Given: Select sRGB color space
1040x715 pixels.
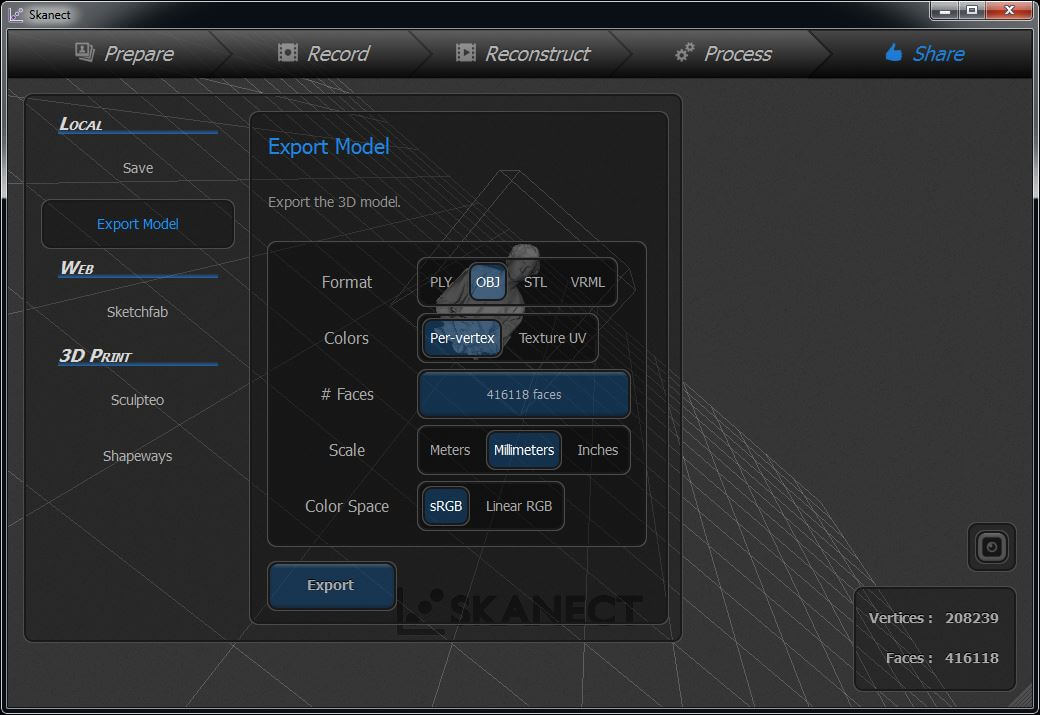Looking at the screenshot, I should [x=446, y=506].
